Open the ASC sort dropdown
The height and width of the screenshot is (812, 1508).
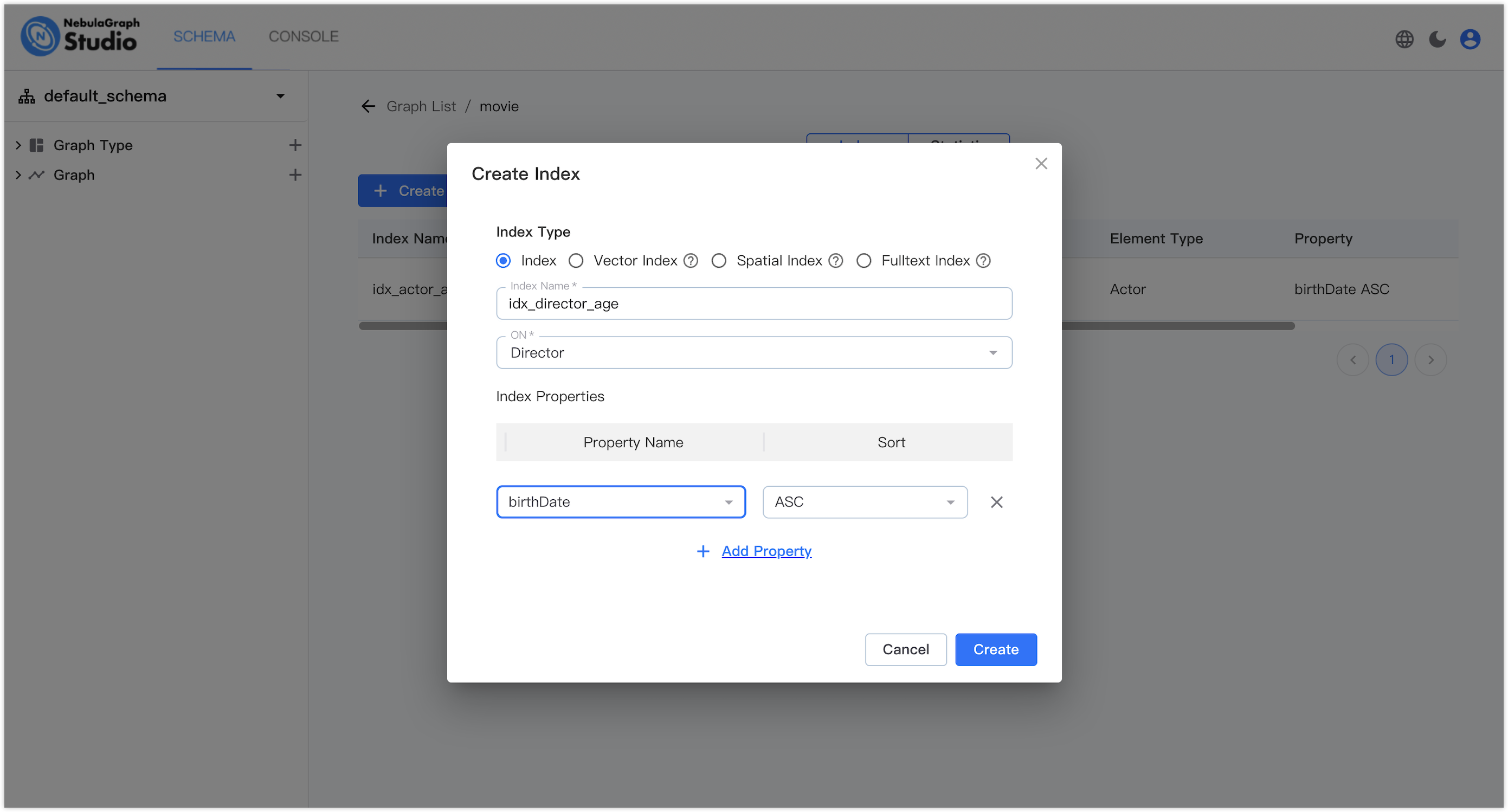coord(865,502)
